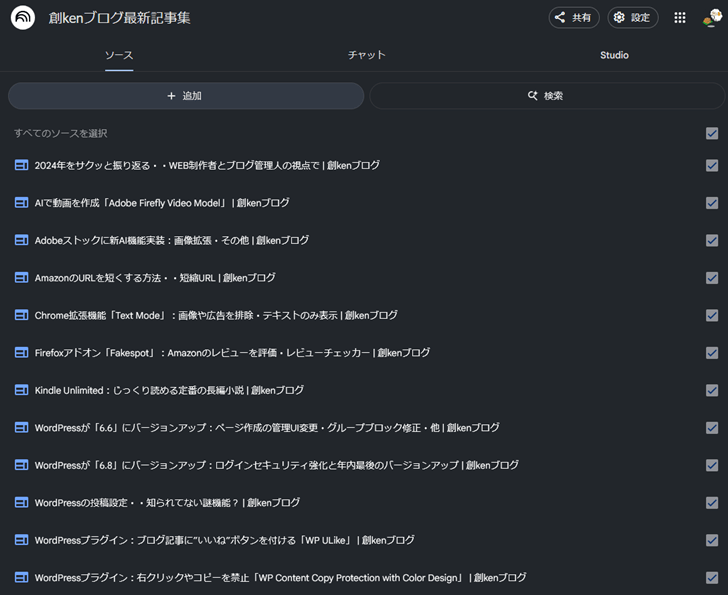
Task: Open source 2024年をサクッと振り返る title
Action: 207,165
